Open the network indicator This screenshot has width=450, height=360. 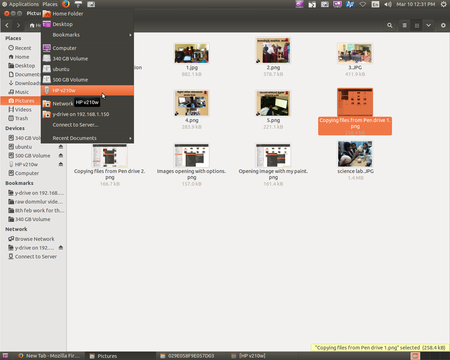[363, 4]
